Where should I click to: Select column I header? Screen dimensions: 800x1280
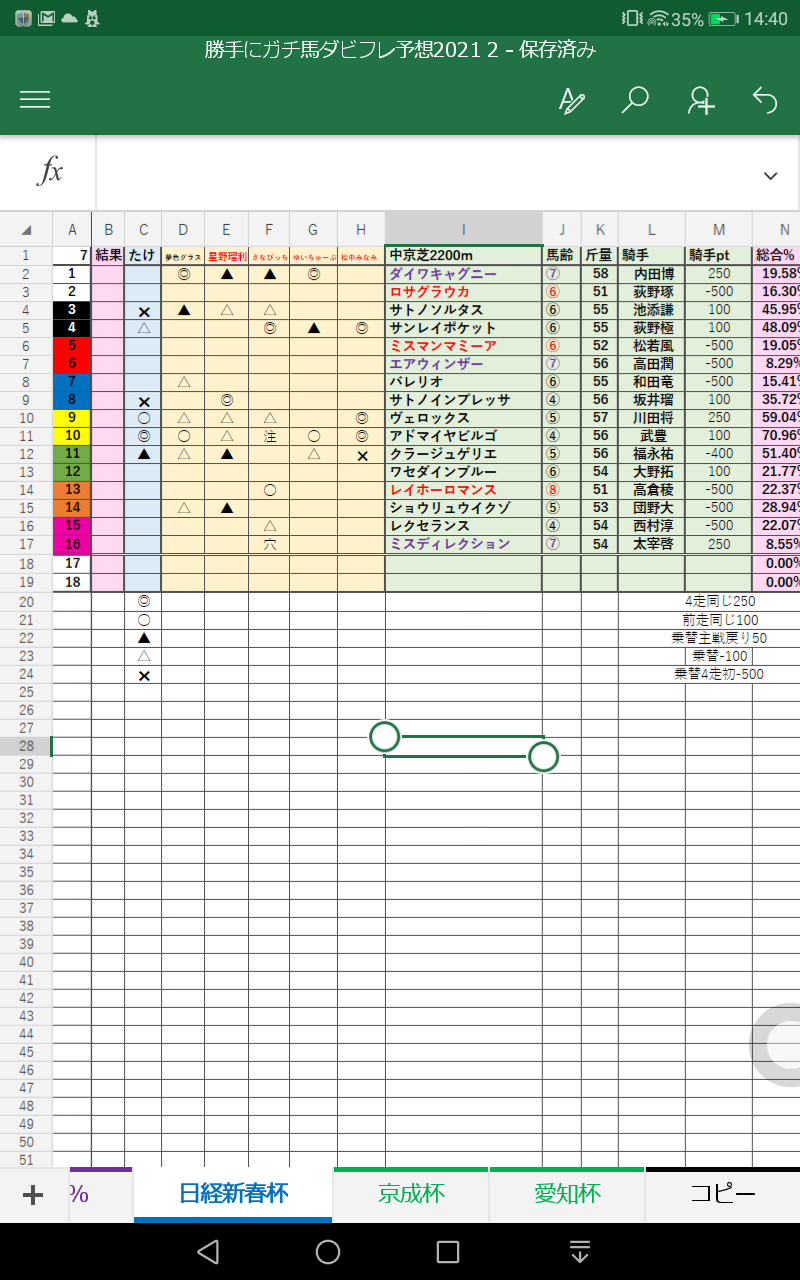coord(464,229)
